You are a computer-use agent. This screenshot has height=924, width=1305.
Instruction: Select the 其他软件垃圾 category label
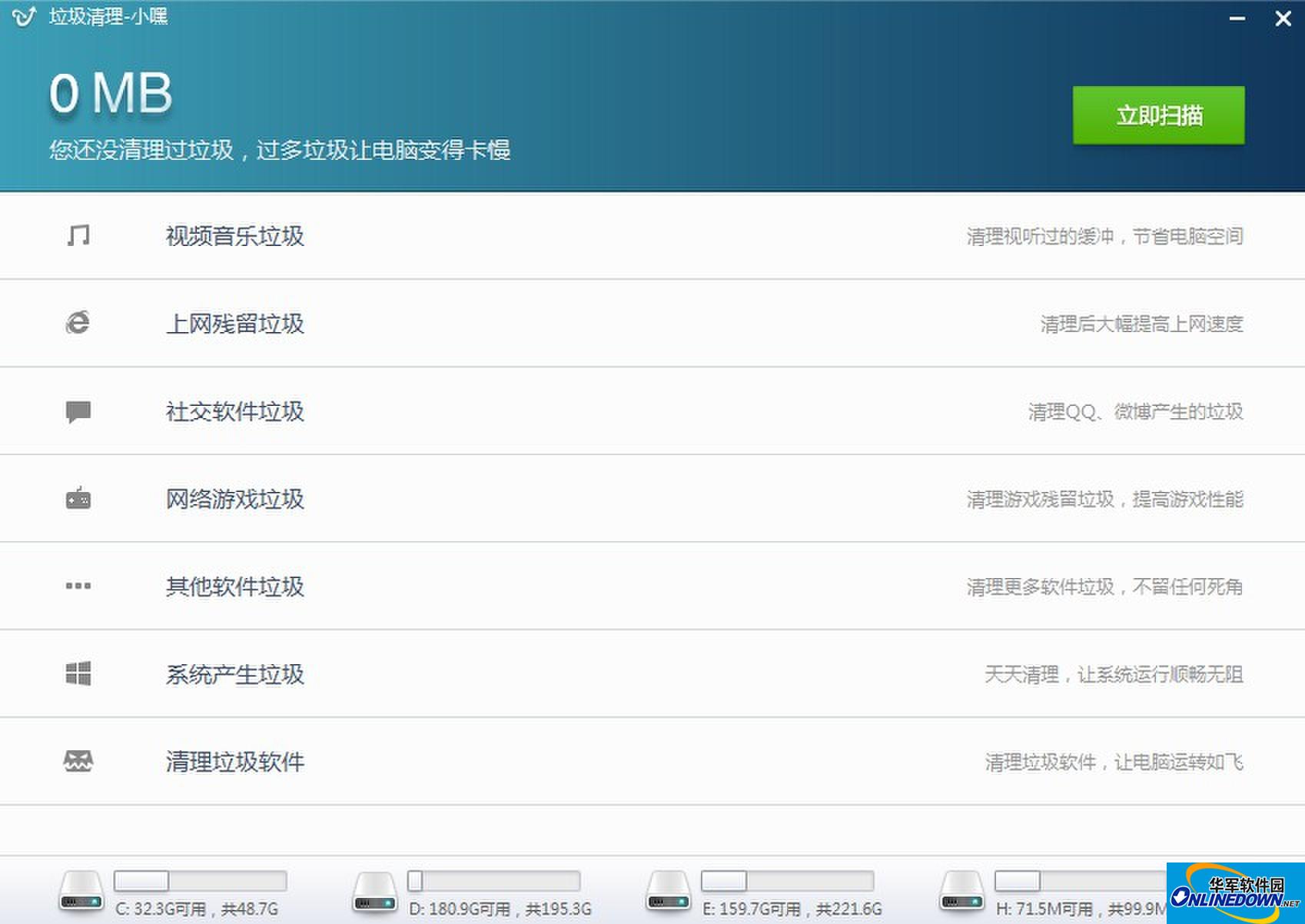point(235,587)
